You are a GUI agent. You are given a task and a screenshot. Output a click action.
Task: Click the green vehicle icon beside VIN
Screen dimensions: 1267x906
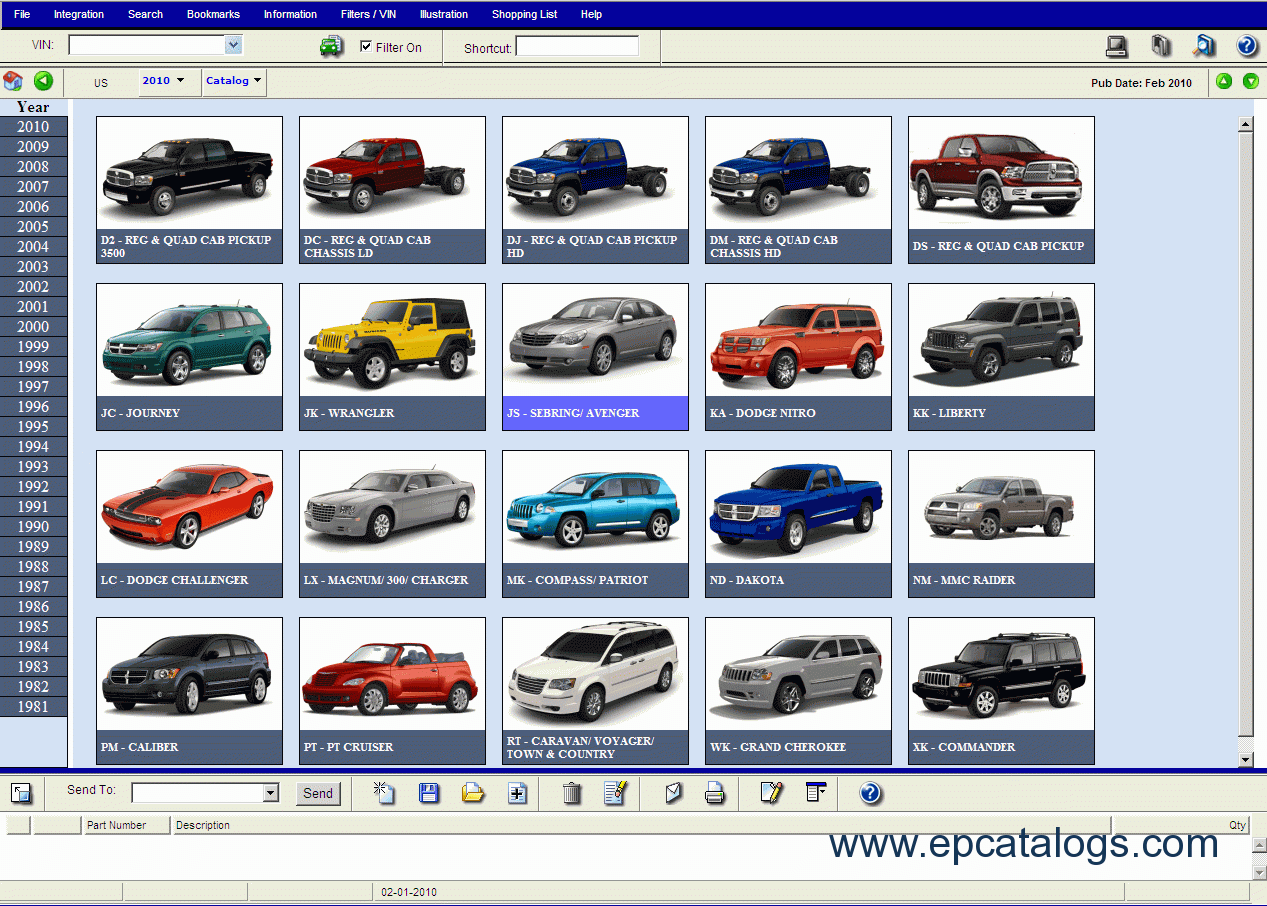331,46
